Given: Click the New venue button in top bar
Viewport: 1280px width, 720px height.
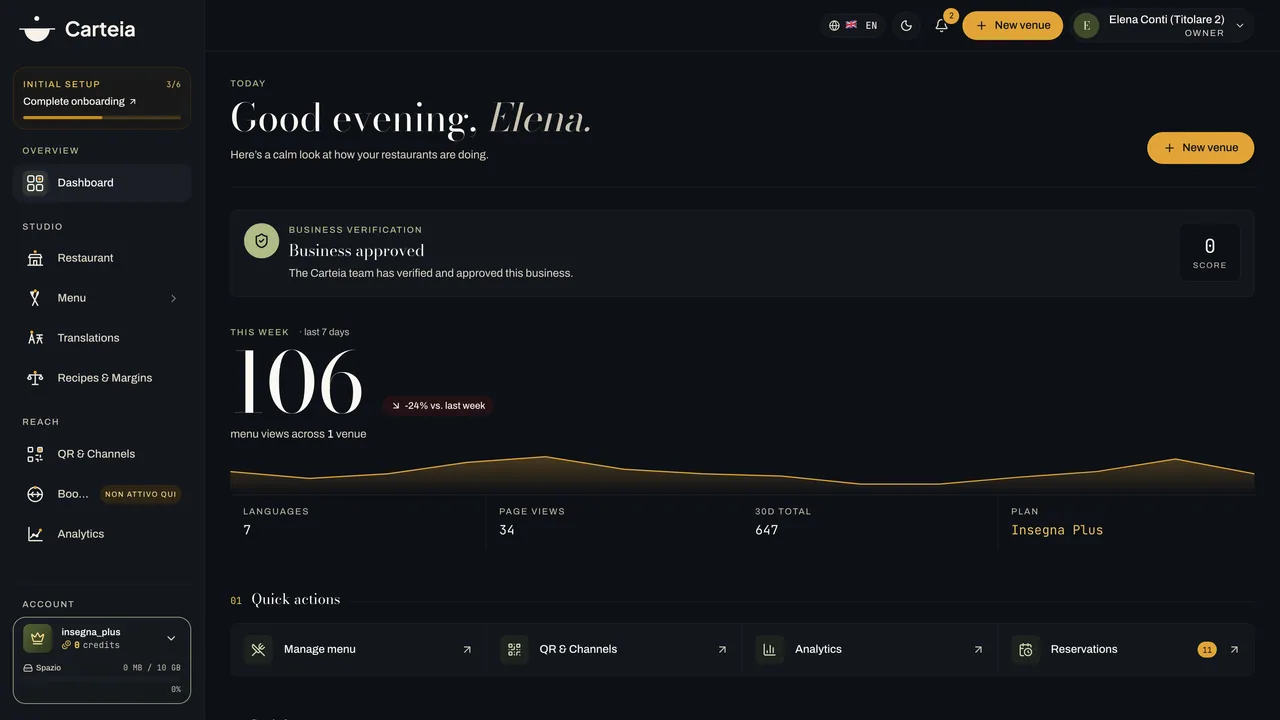Looking at the screenshot, I should coord(1012,25).
